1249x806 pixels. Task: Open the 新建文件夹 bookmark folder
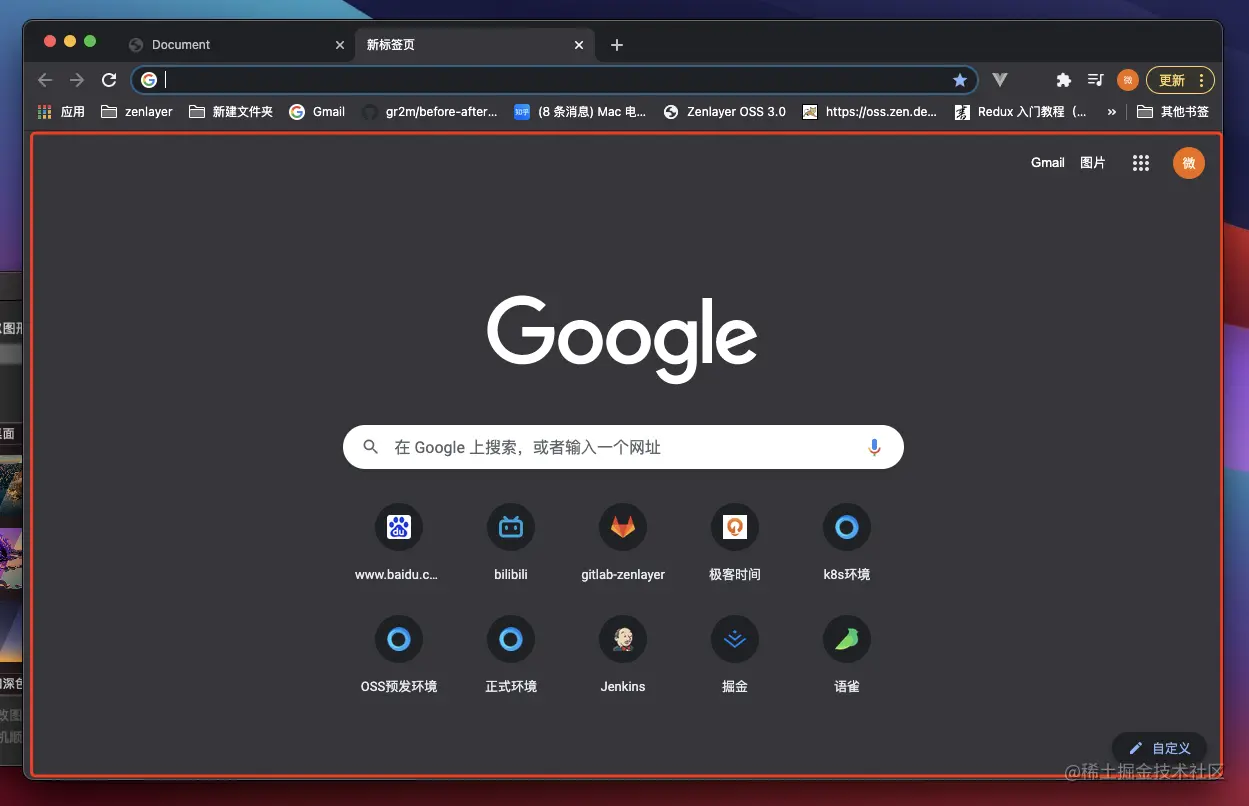231,112
